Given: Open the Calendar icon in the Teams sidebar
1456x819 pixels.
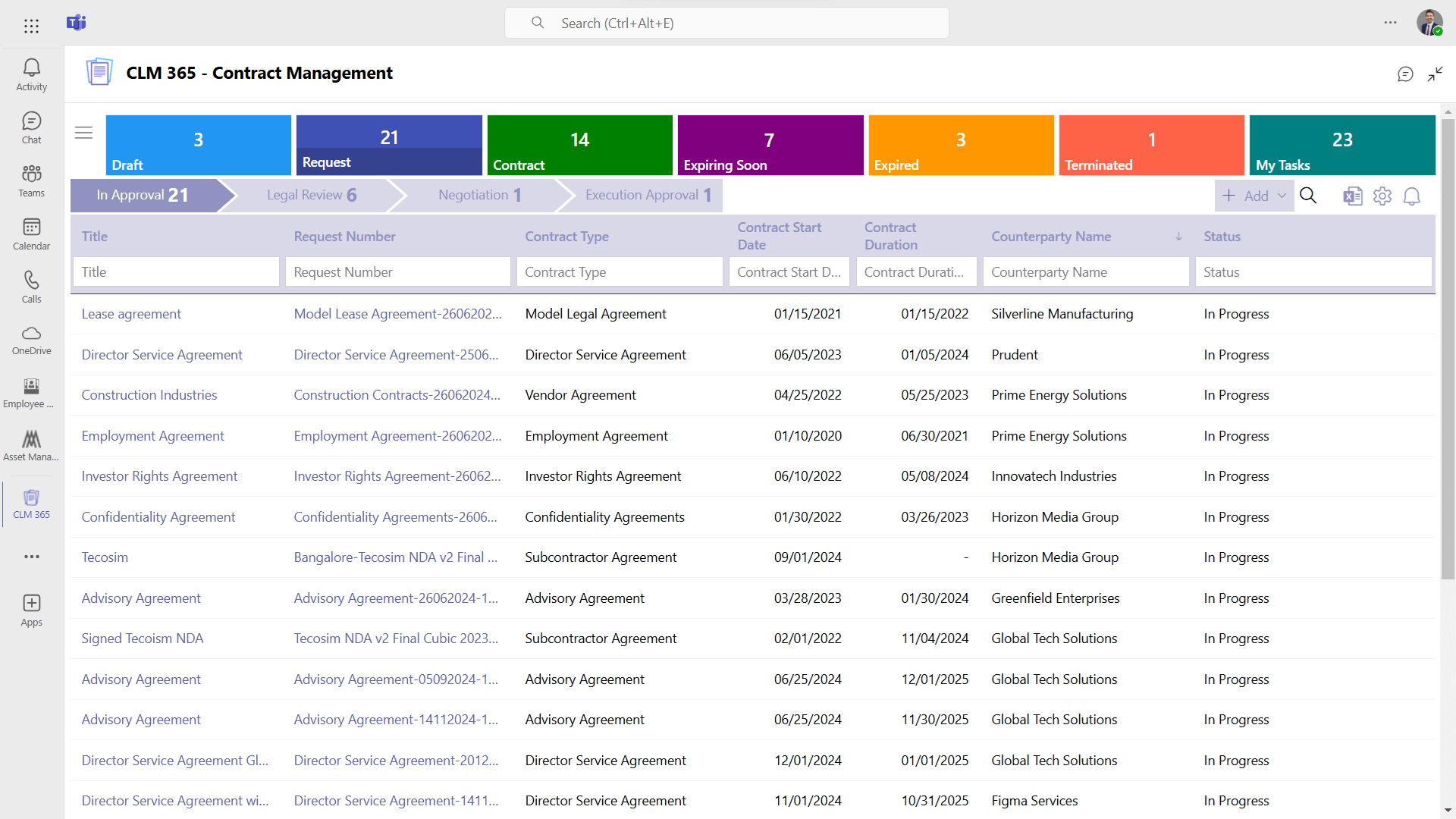Looking at the screenshot, I should click(x=31, y=234).
